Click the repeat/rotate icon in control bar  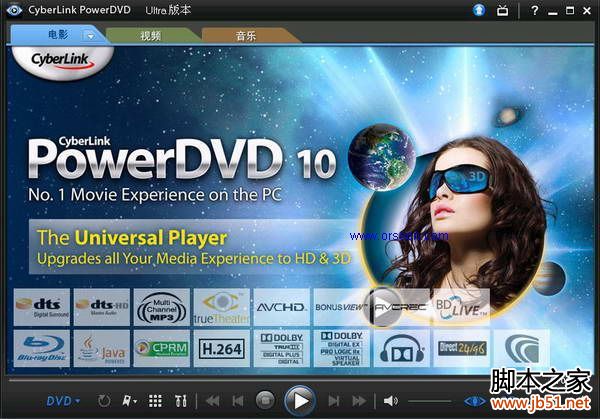click(104, 401)
